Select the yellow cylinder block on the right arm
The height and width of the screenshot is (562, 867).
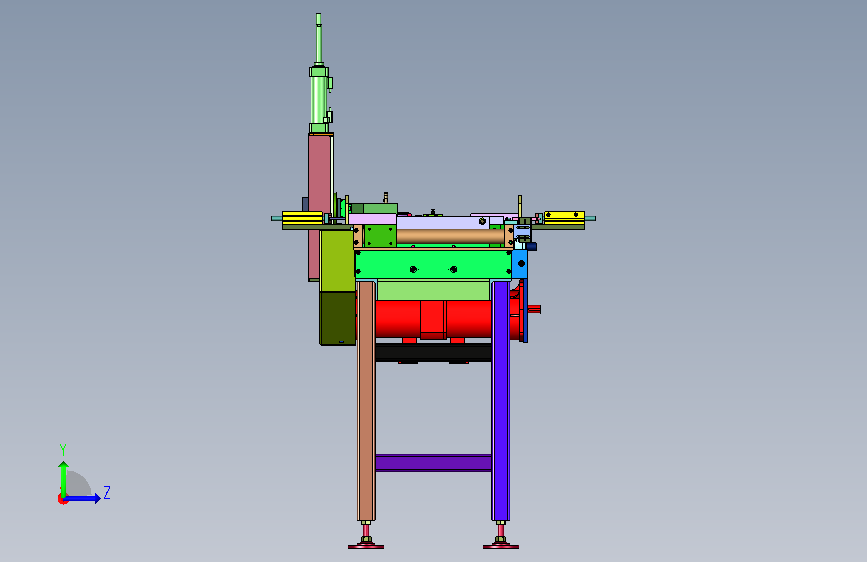(x=564, y=217)
